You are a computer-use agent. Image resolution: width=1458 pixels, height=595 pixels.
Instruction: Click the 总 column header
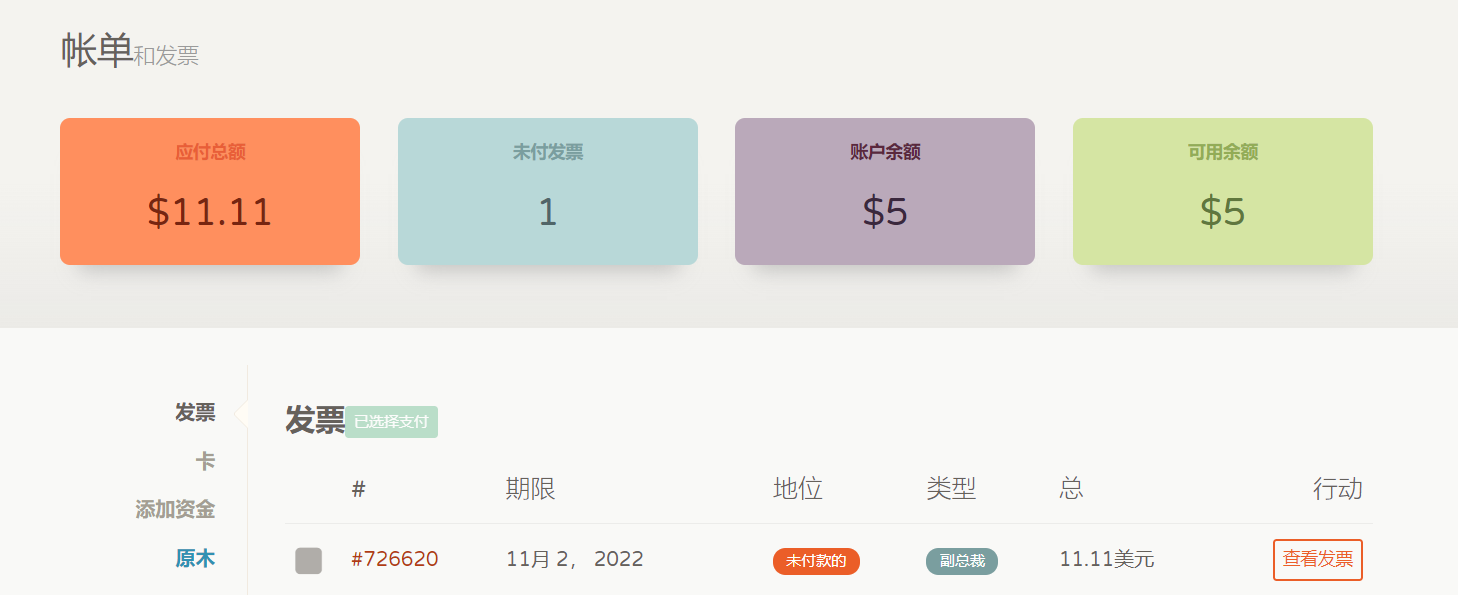[x=1071, y=489]
